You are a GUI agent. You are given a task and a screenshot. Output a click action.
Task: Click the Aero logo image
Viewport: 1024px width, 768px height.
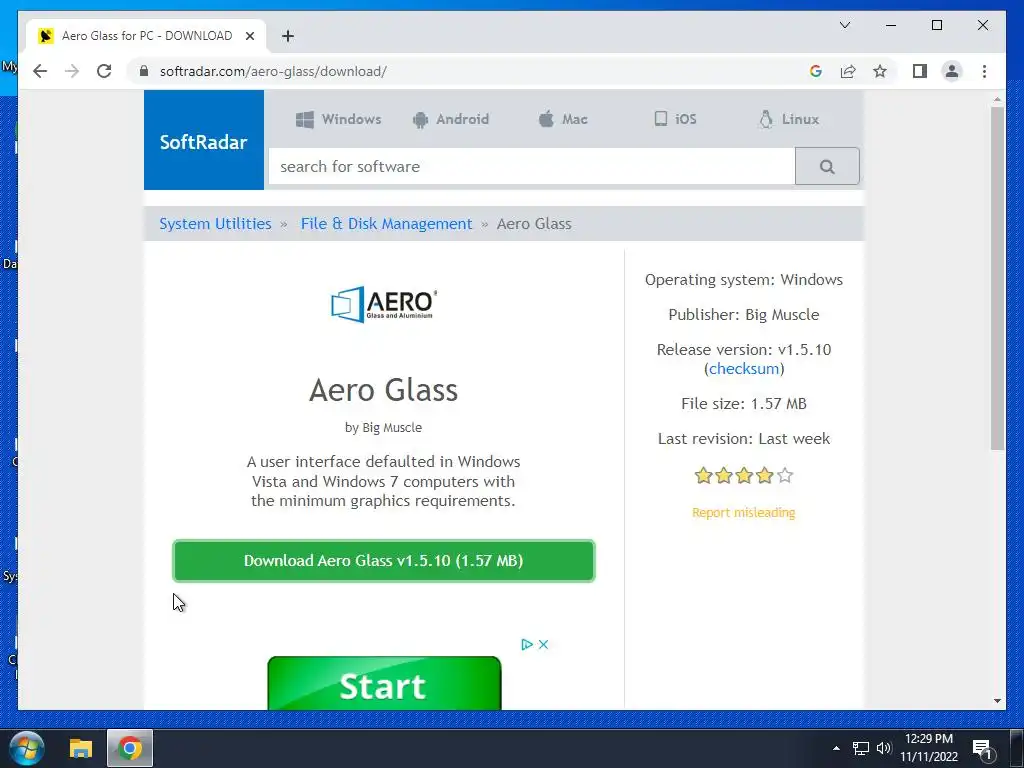click(383, 304)
